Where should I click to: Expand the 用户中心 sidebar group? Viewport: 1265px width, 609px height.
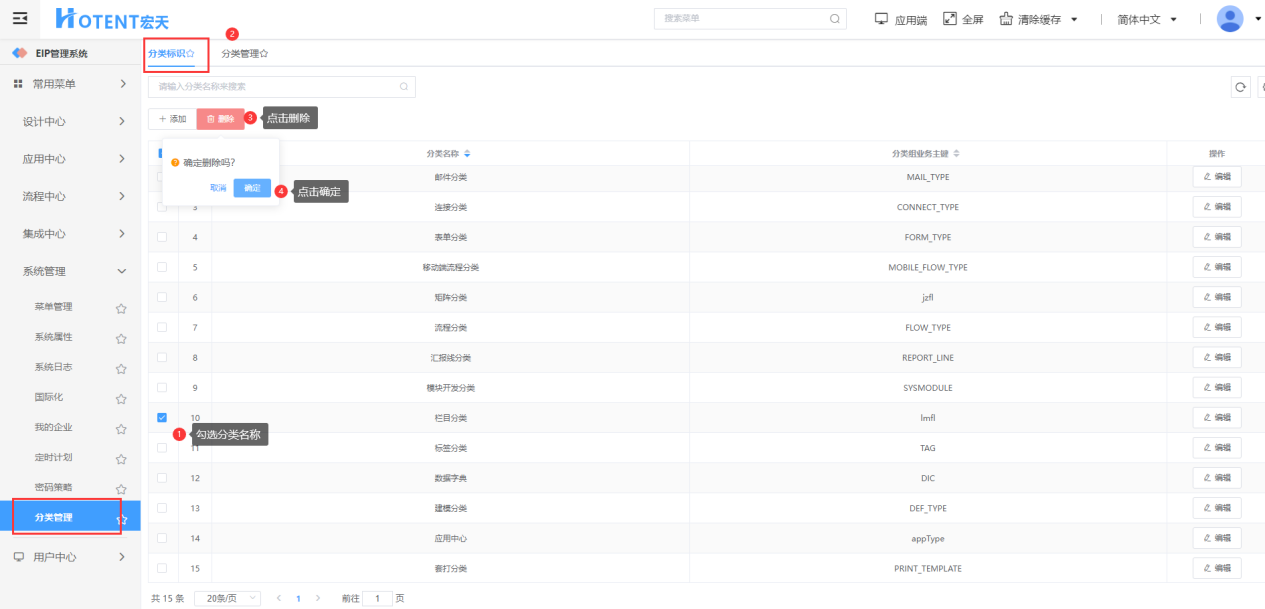point(70,557)
